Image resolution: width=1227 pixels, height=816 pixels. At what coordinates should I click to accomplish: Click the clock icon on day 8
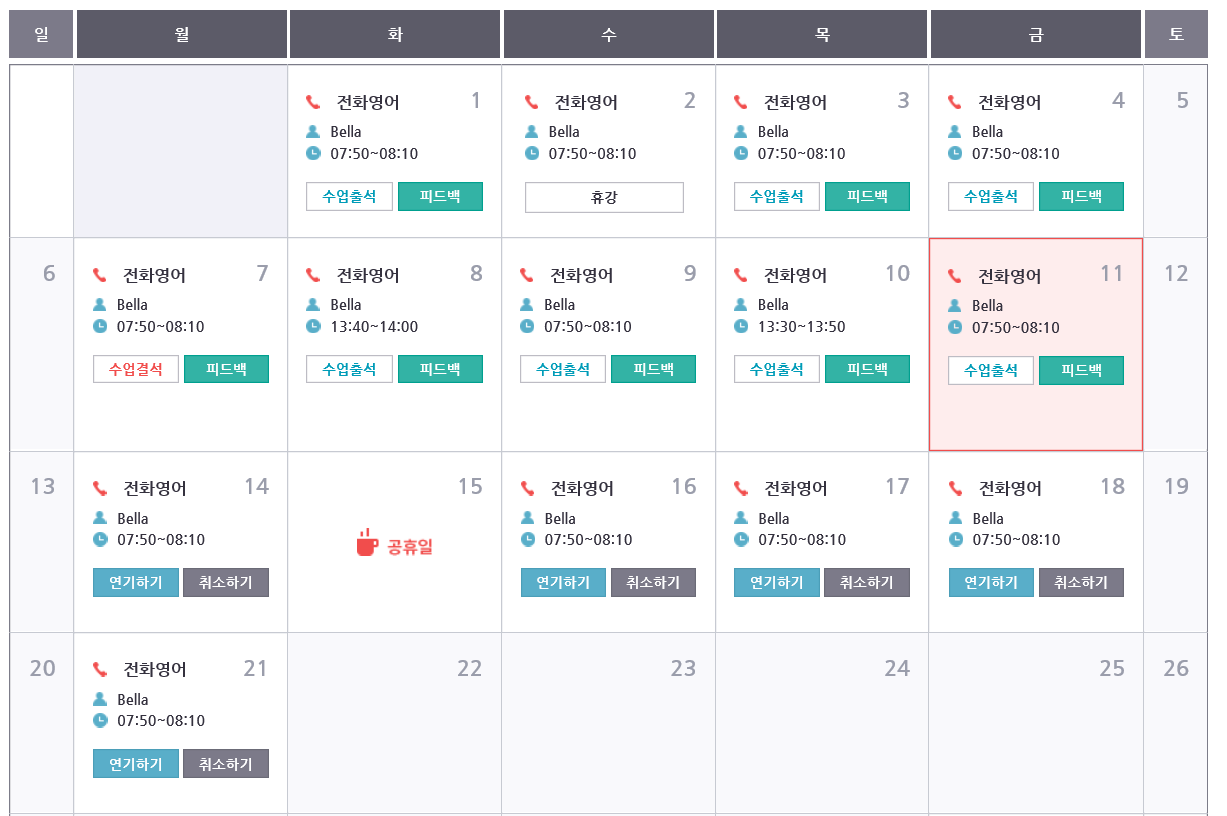[x=313, y=326]
